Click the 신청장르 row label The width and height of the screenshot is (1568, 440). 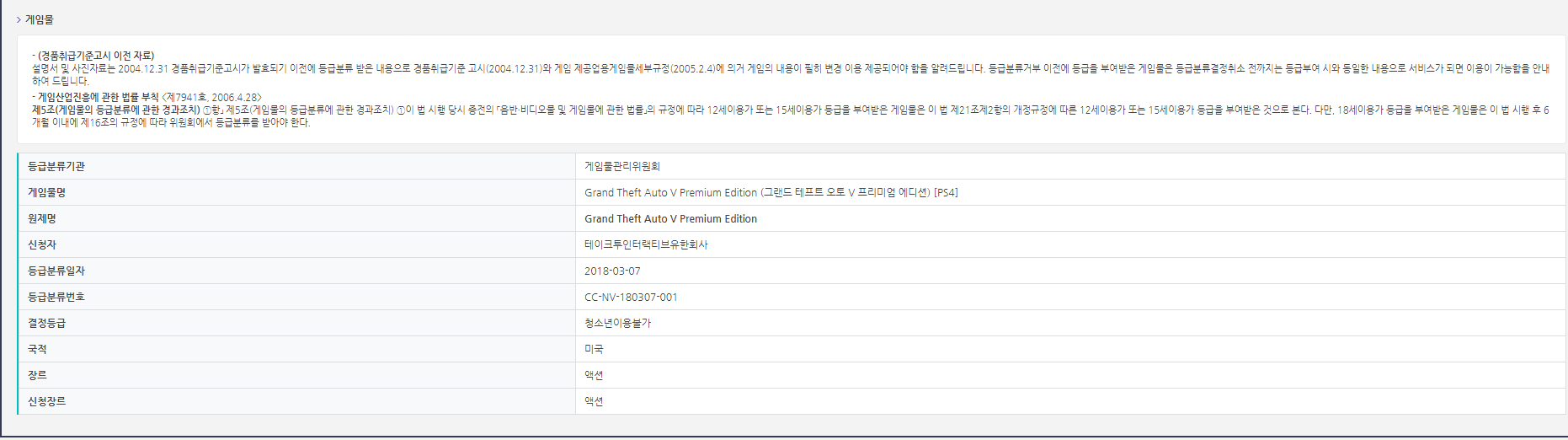point(47,401)
